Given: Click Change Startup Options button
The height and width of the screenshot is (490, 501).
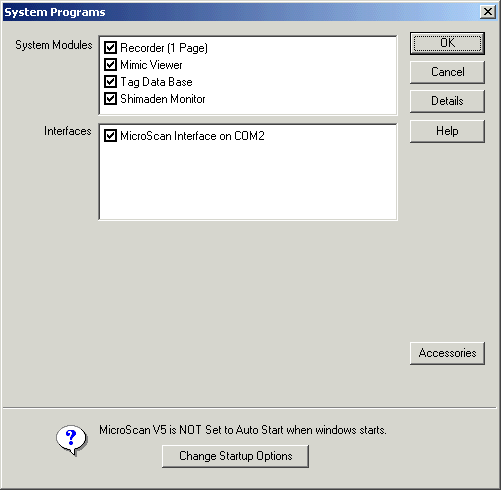Looking at the screenshot, I should [x=235, y=456].
